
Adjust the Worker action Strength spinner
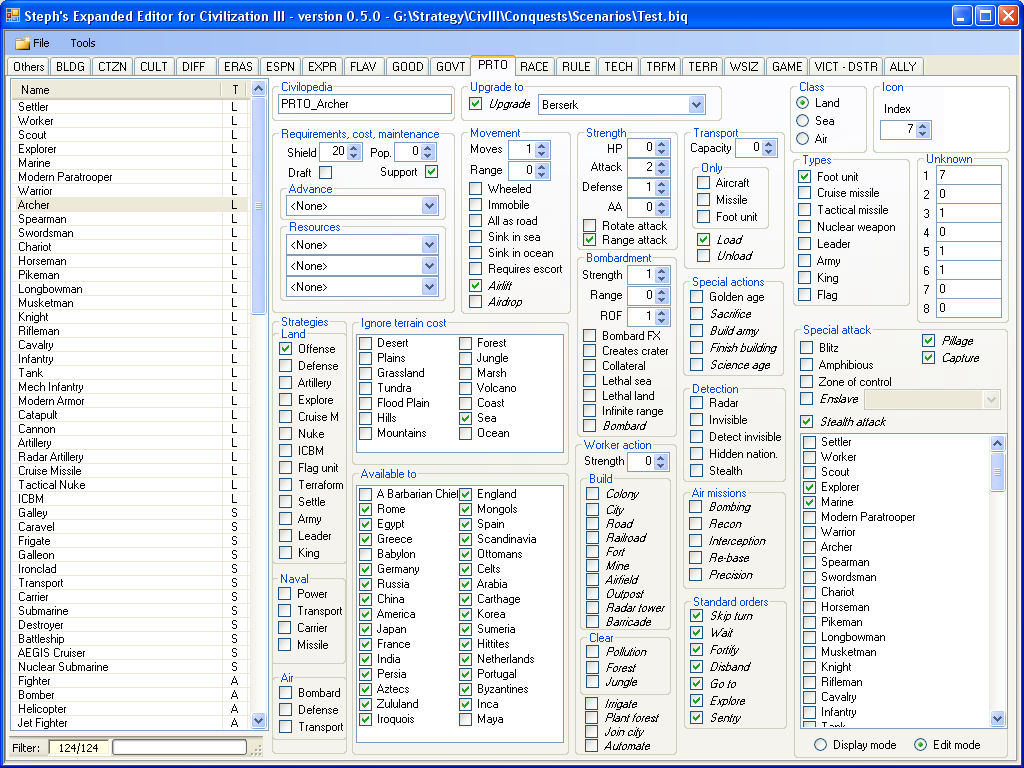click(661, 461)
